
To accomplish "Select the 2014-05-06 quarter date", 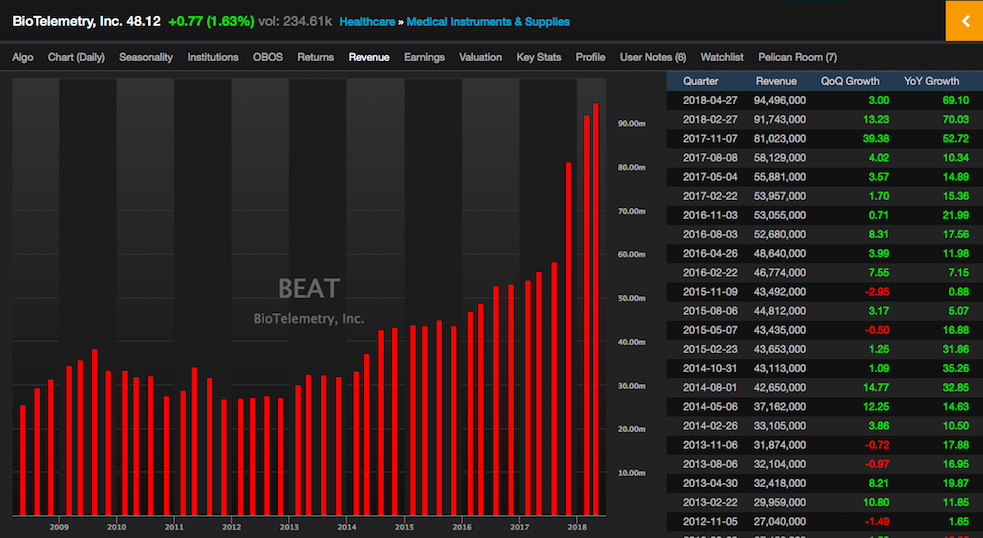I will [x=710, y=406].
